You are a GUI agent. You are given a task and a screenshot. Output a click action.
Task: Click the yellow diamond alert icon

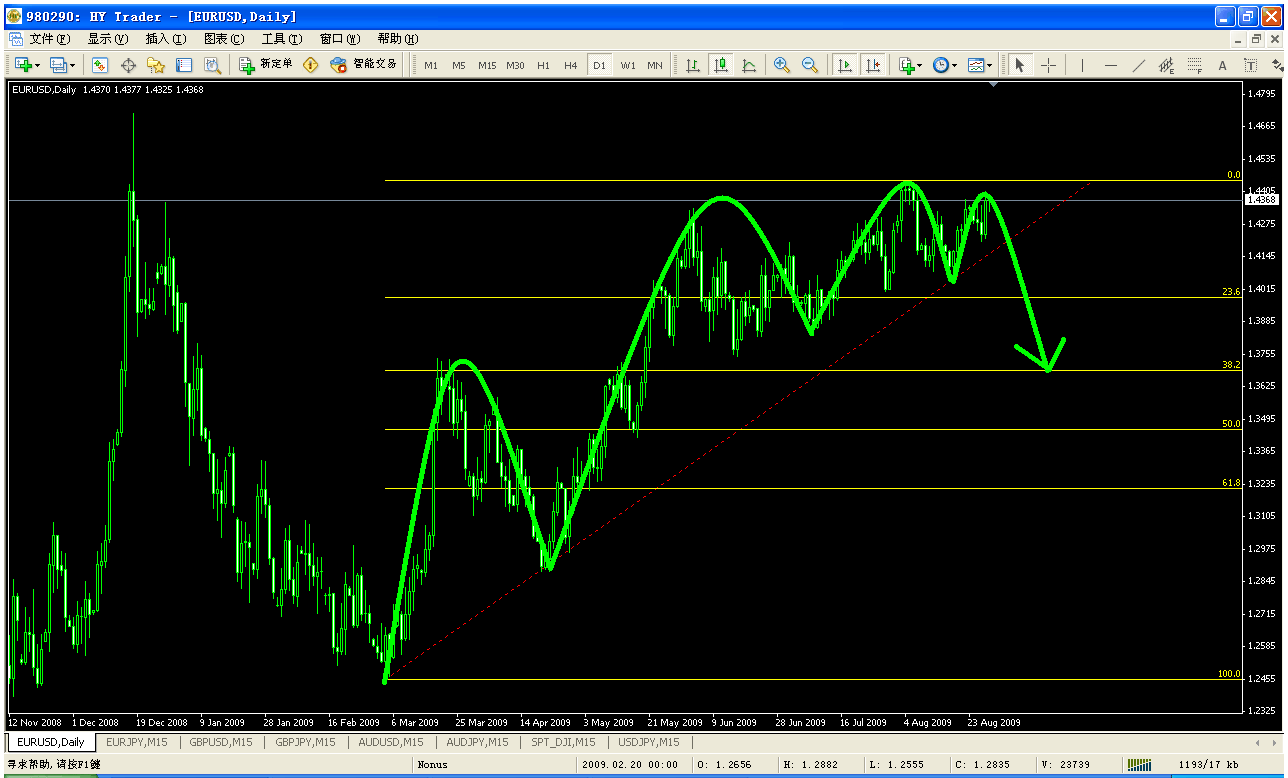(x=311, y=65)
